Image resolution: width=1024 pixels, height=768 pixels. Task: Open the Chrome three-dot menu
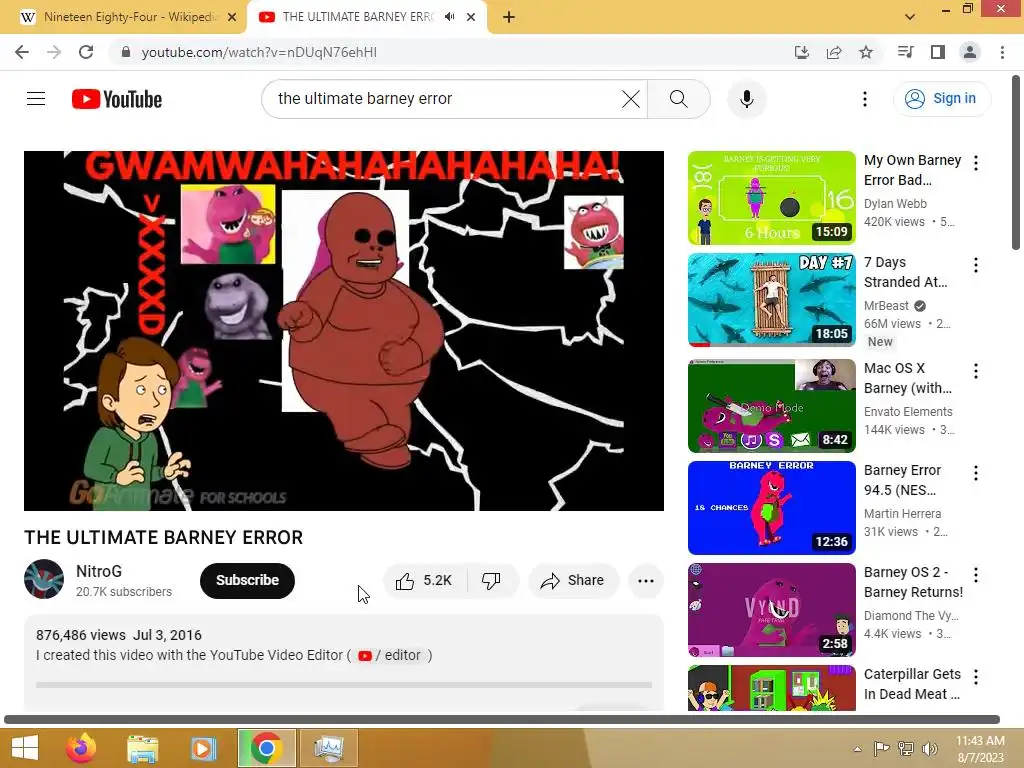(x=1002, y=52)
